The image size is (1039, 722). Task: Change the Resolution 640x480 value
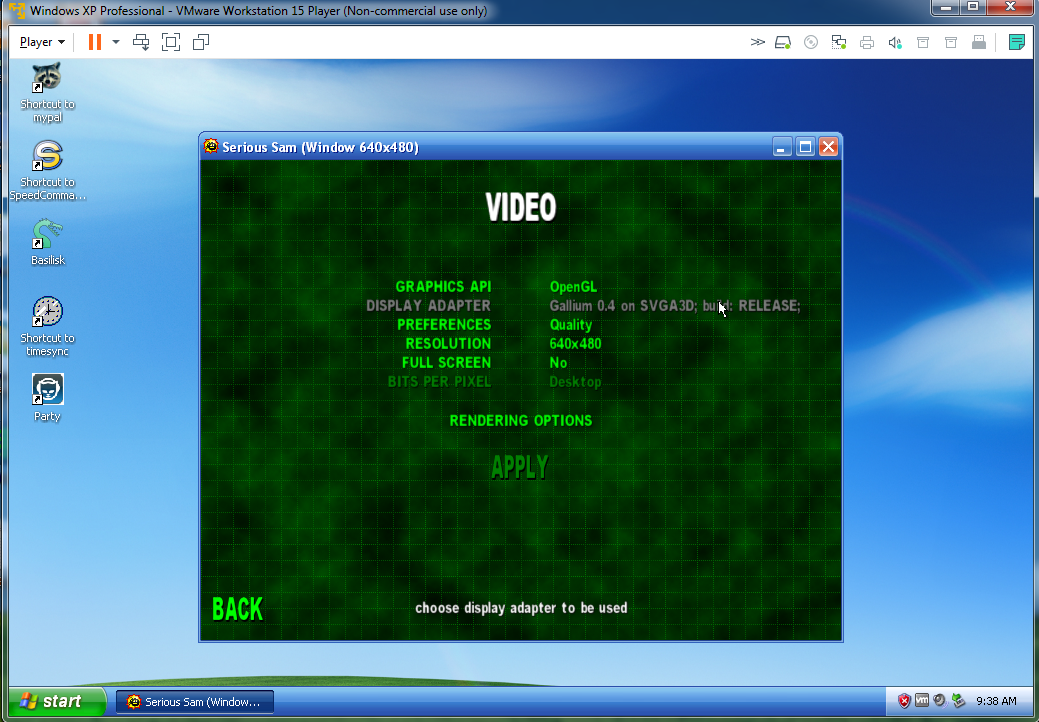click(575, 344)
